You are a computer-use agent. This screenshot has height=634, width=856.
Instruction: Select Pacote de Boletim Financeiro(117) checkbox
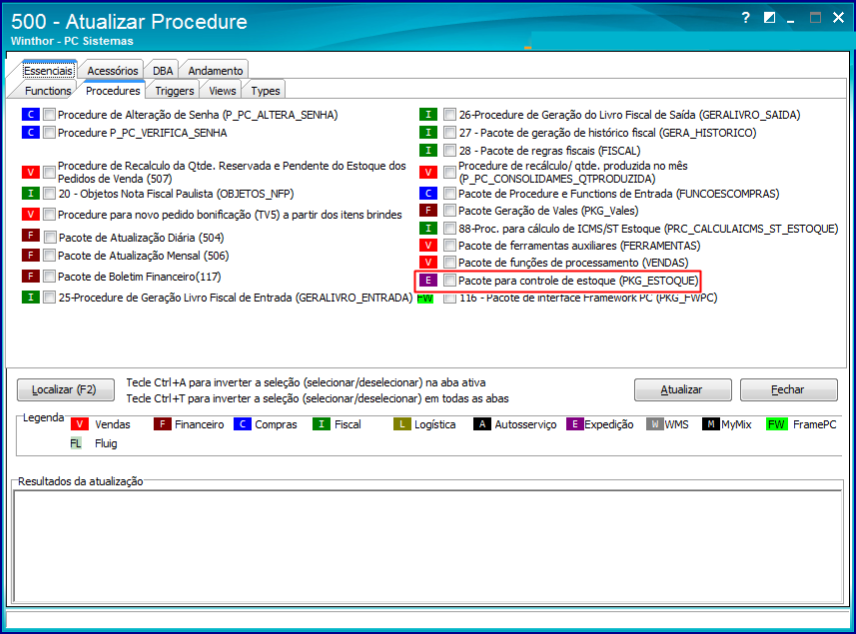click(49, 276)
